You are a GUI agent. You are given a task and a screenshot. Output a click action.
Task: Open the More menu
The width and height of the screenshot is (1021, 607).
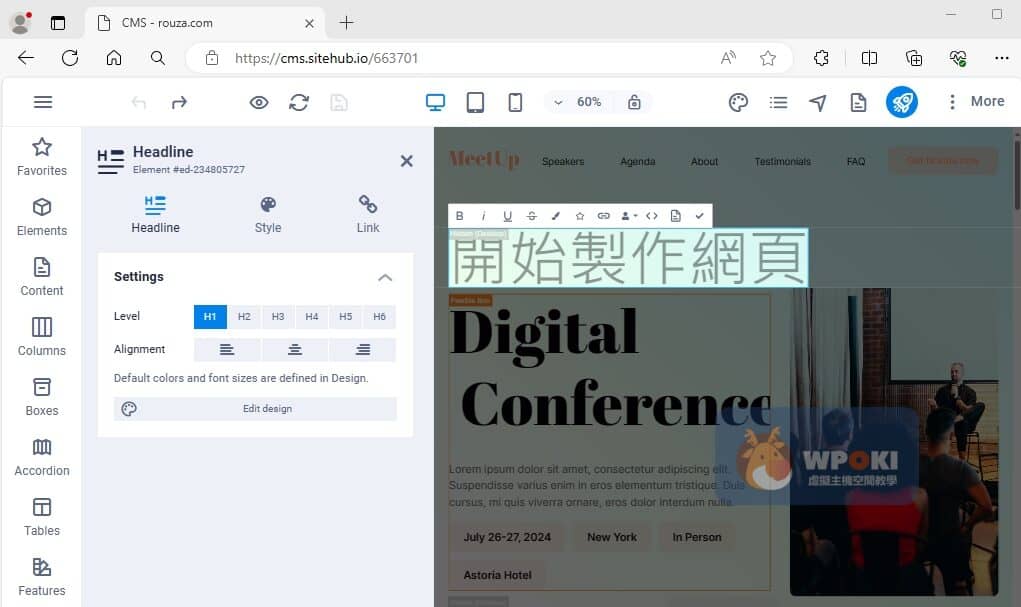(x=975, y=101)
